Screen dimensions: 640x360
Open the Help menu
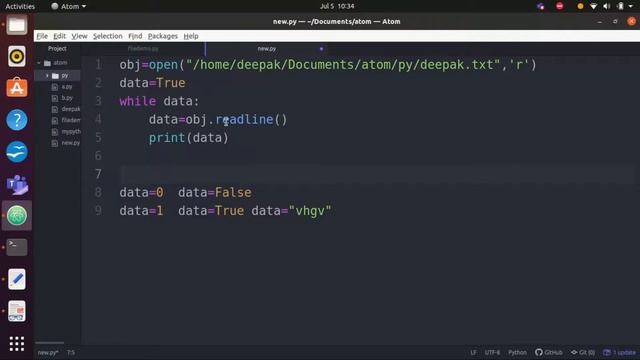click(191, 36)
